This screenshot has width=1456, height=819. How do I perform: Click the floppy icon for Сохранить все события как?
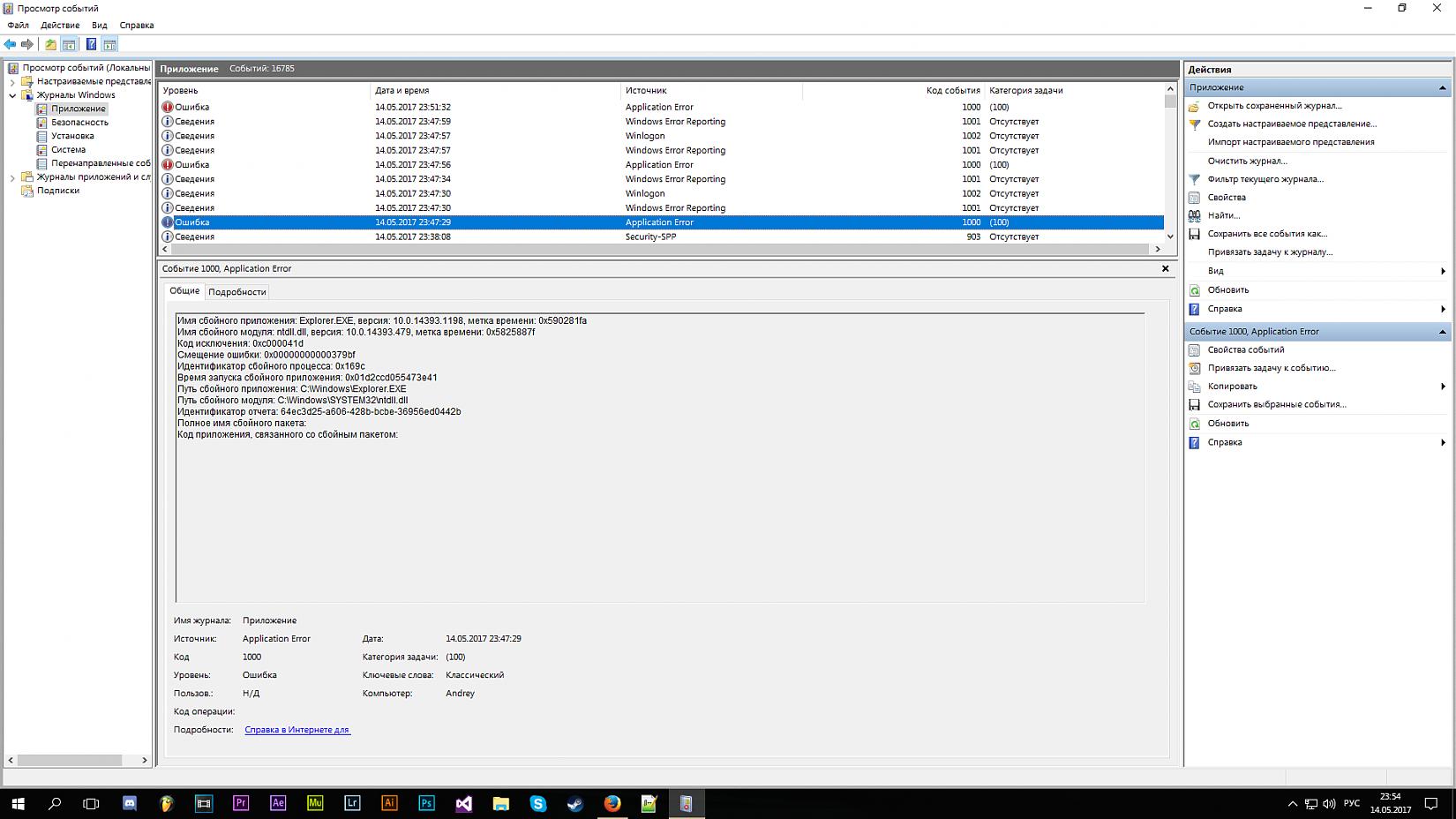click(x=1195, y=234)
